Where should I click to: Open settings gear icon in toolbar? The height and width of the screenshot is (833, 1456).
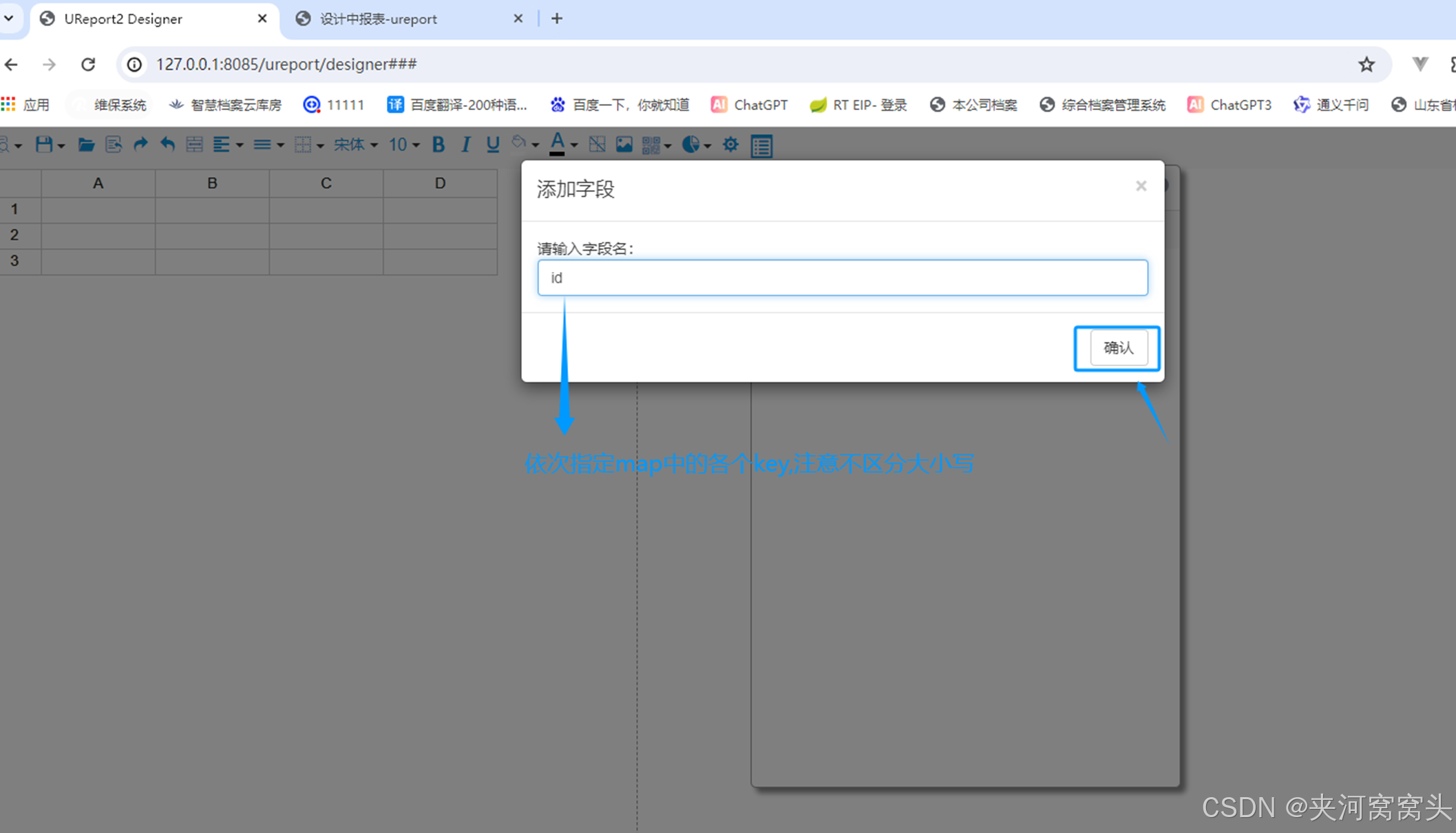click(x=730, y=145)
